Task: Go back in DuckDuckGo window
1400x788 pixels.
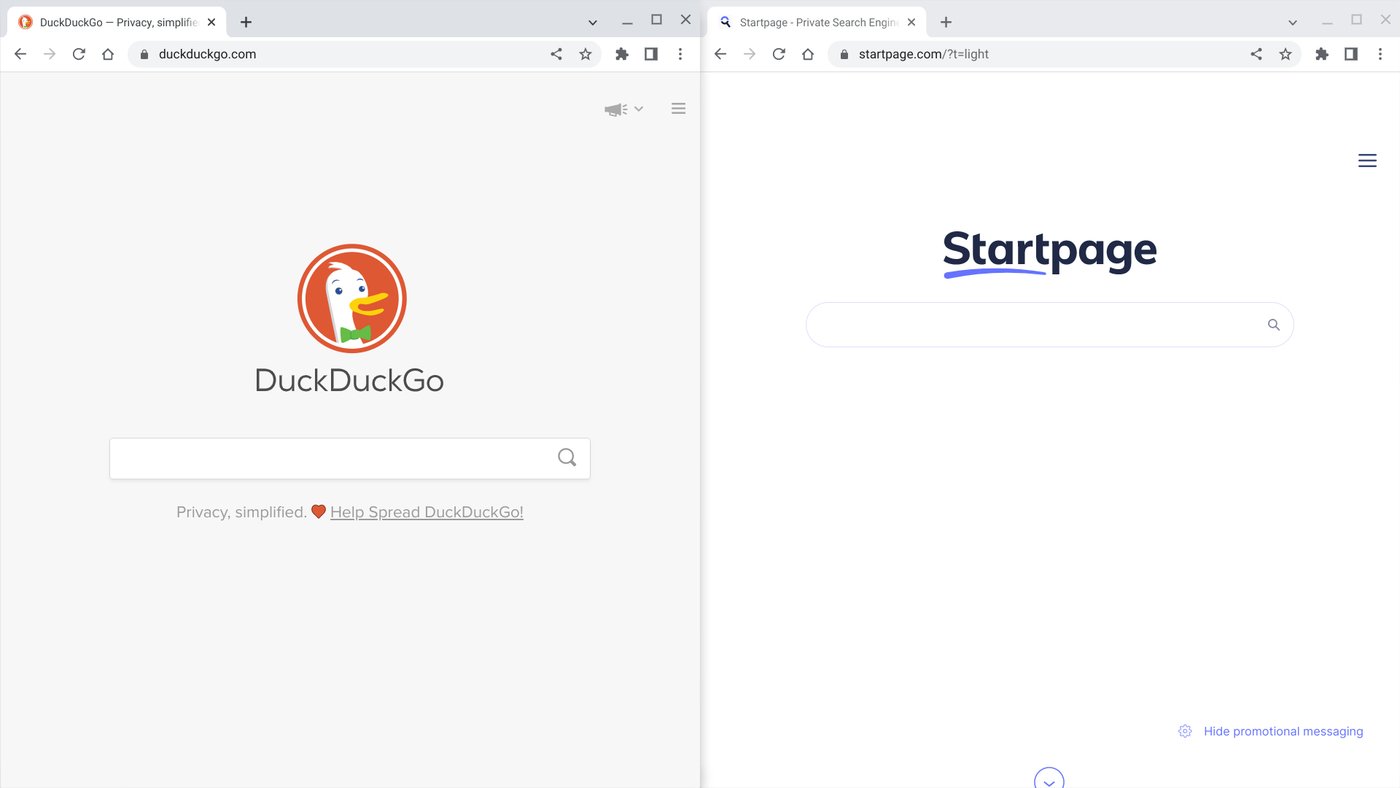Action: 20,54
